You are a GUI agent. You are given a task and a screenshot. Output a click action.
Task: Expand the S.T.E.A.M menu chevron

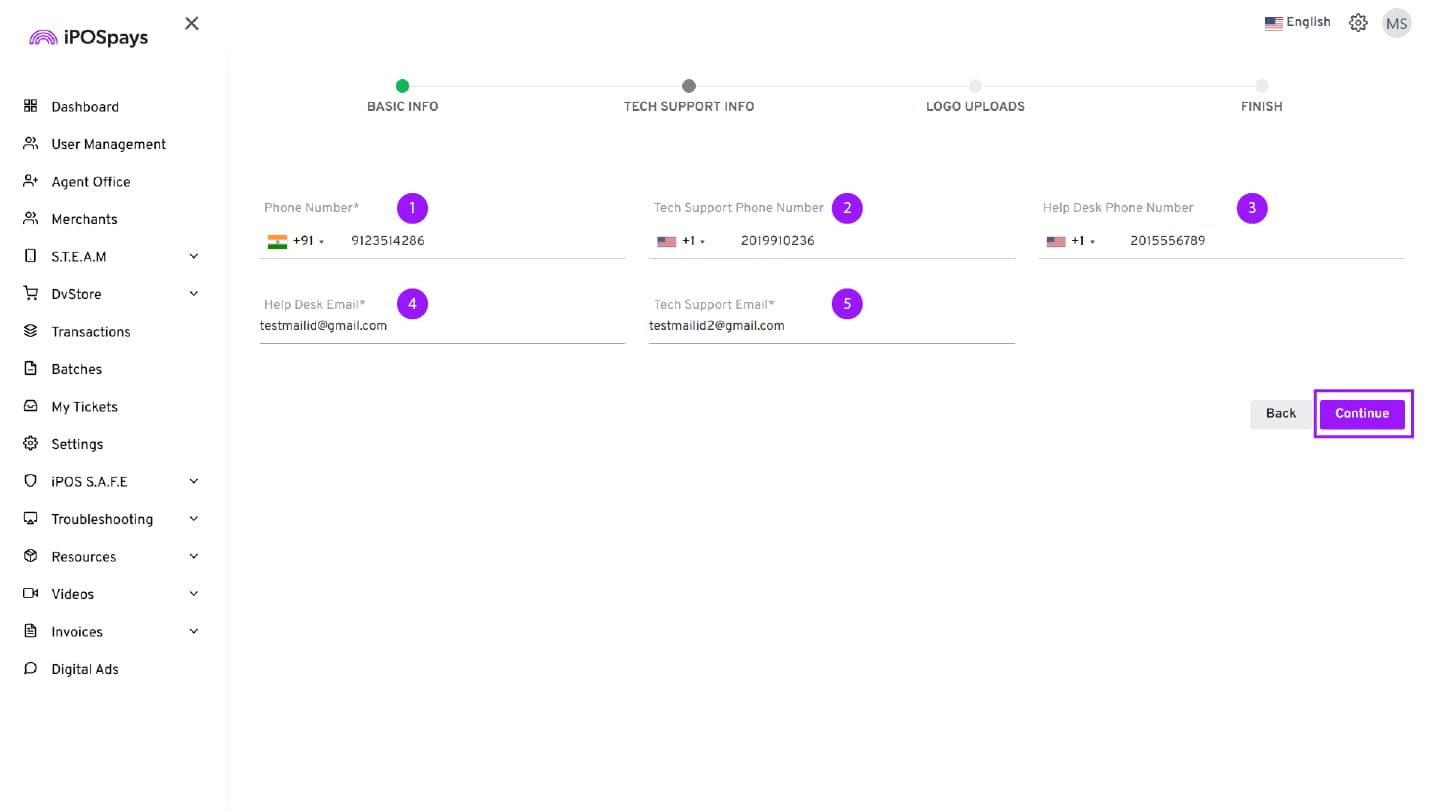click(194, 256)
